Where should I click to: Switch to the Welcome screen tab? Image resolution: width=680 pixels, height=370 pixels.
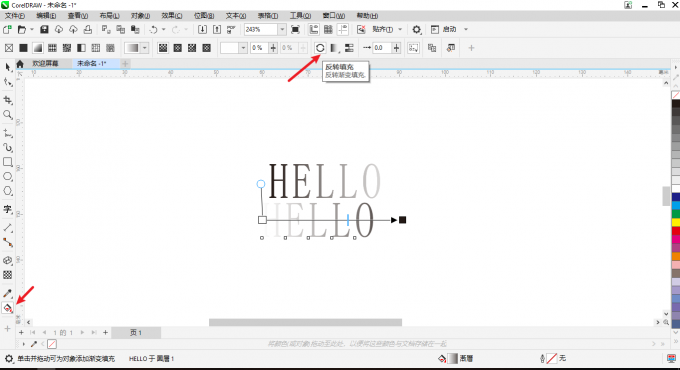(45, 64)
